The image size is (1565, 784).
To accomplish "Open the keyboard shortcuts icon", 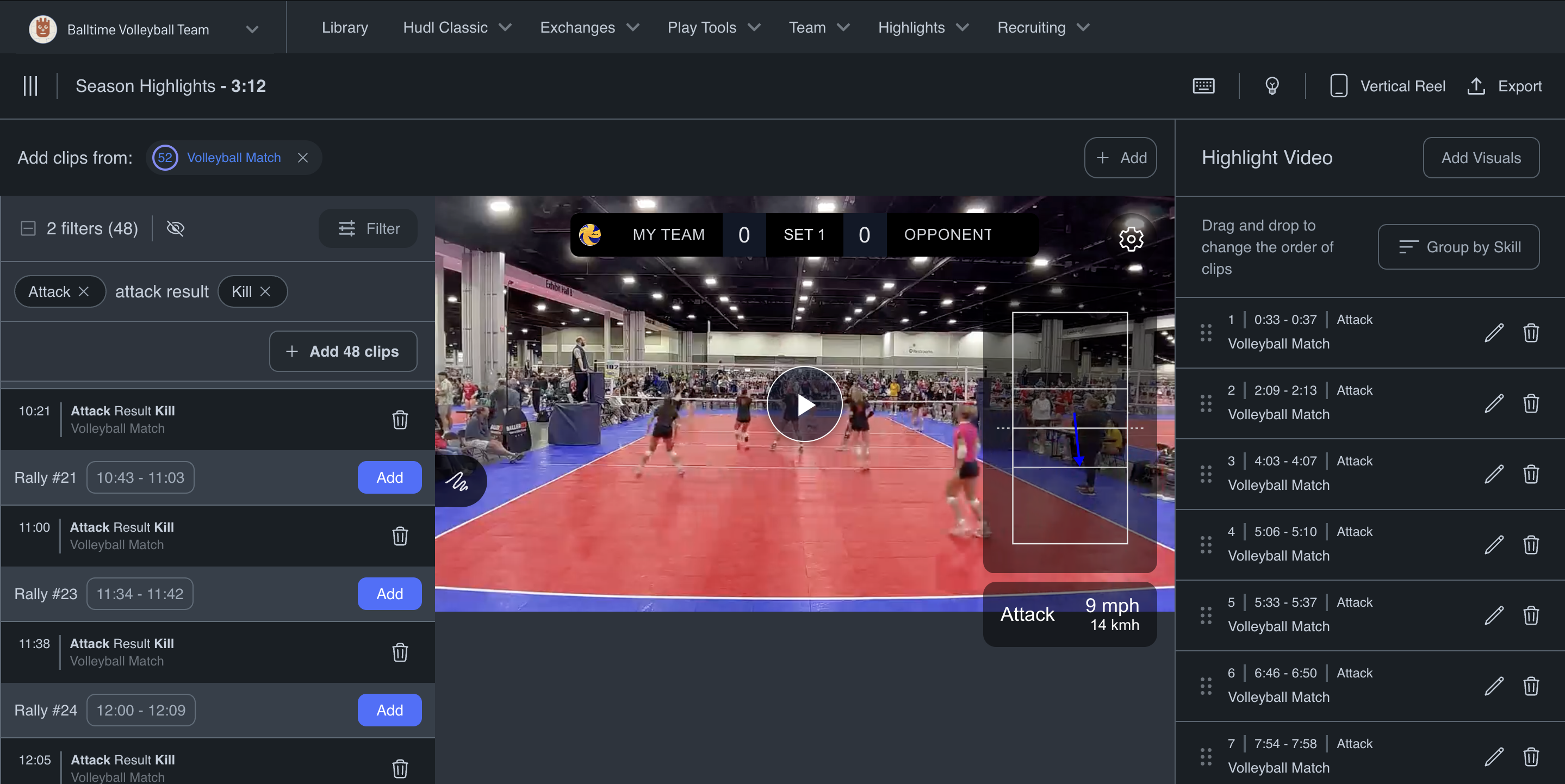I will tap(1203, 85).
